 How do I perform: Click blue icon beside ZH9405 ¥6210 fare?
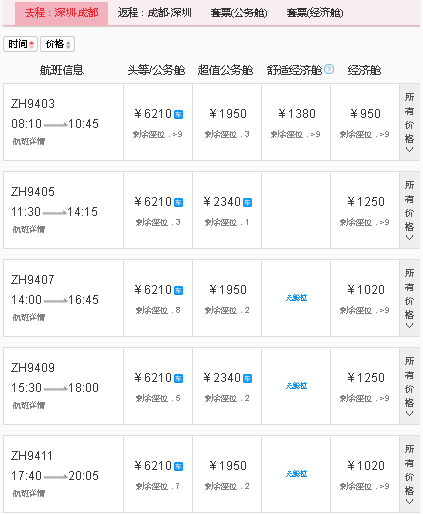(179, 202)
